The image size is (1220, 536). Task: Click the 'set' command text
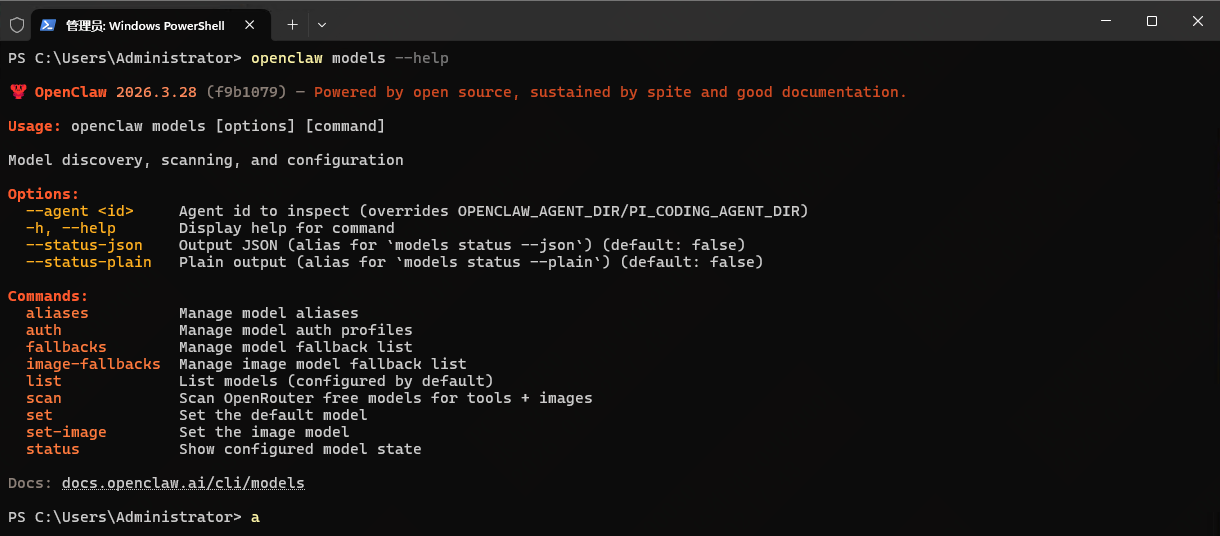tap(39, 415)
